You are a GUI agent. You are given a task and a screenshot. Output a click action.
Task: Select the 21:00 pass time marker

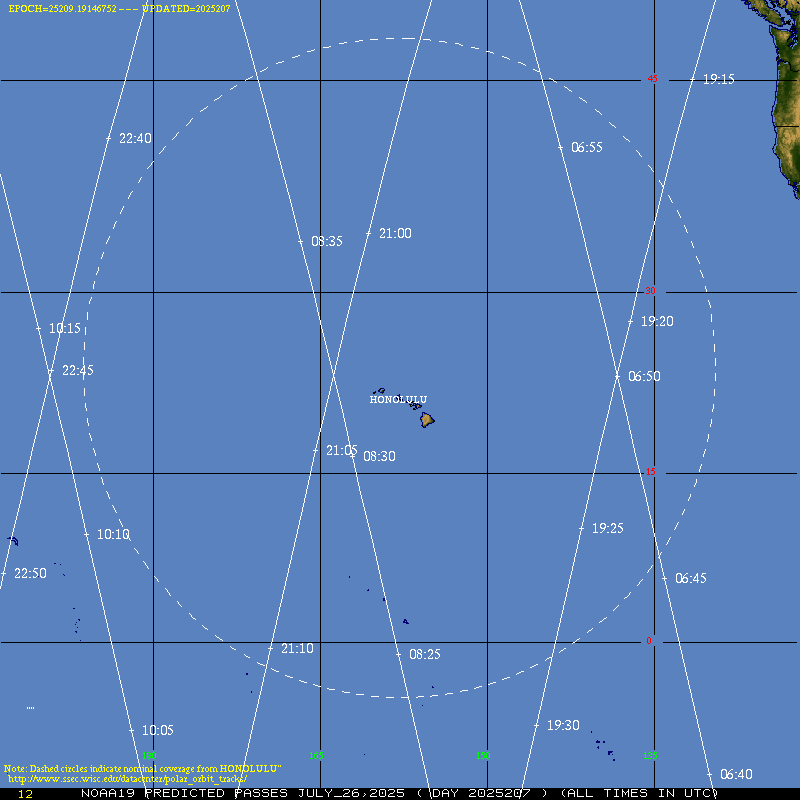pyautogui.click(x=394, y=233)
